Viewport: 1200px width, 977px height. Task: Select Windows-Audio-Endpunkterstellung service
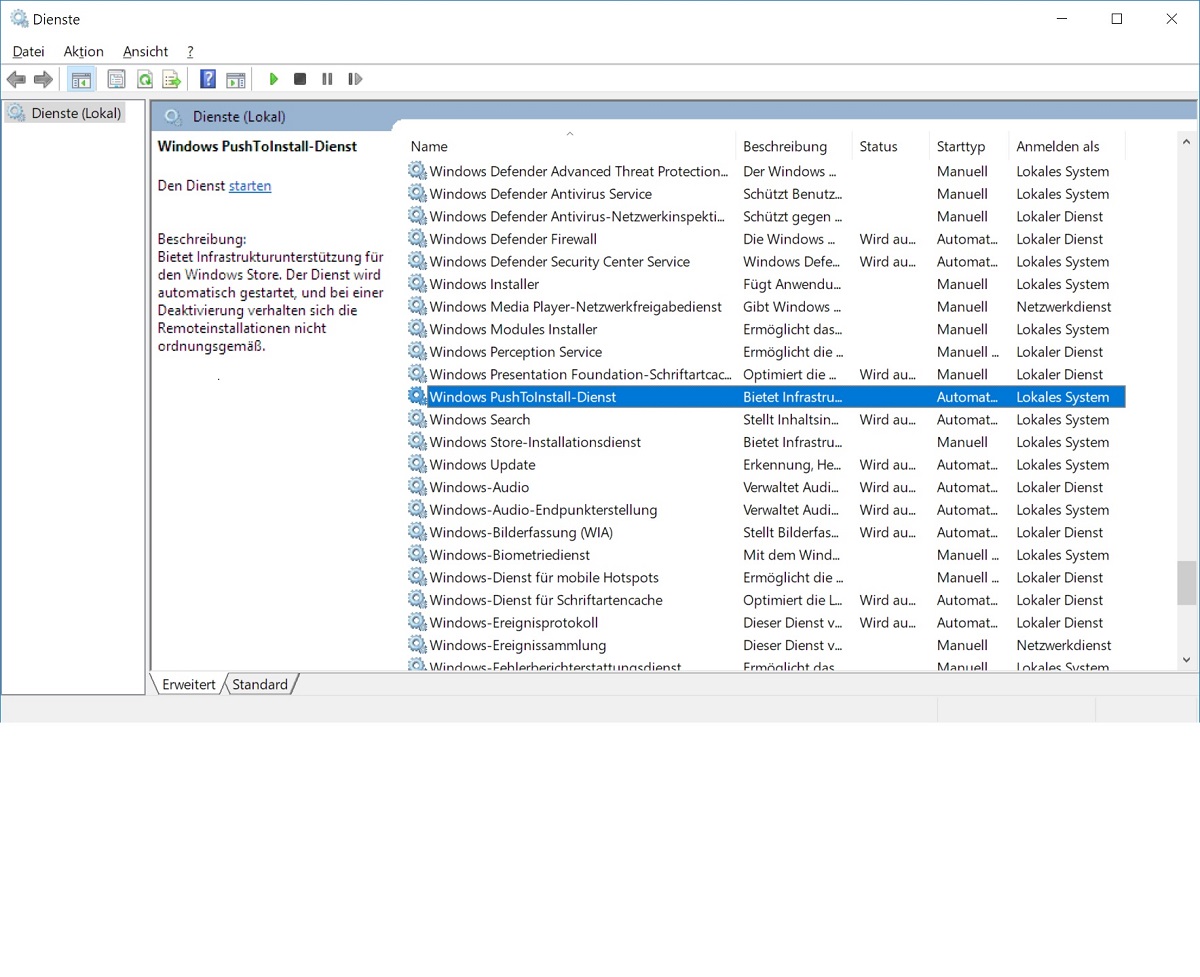point(766,510)
